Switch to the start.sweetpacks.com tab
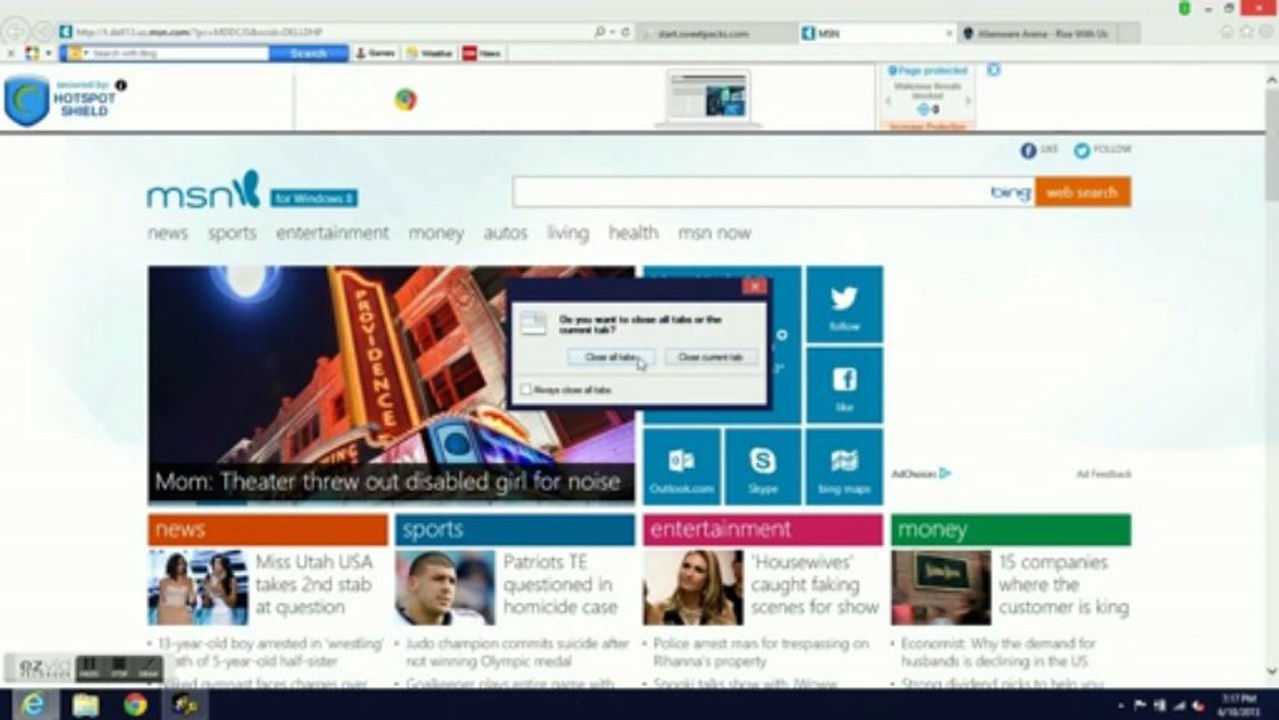1279x720 pixels. pos(717,33)
